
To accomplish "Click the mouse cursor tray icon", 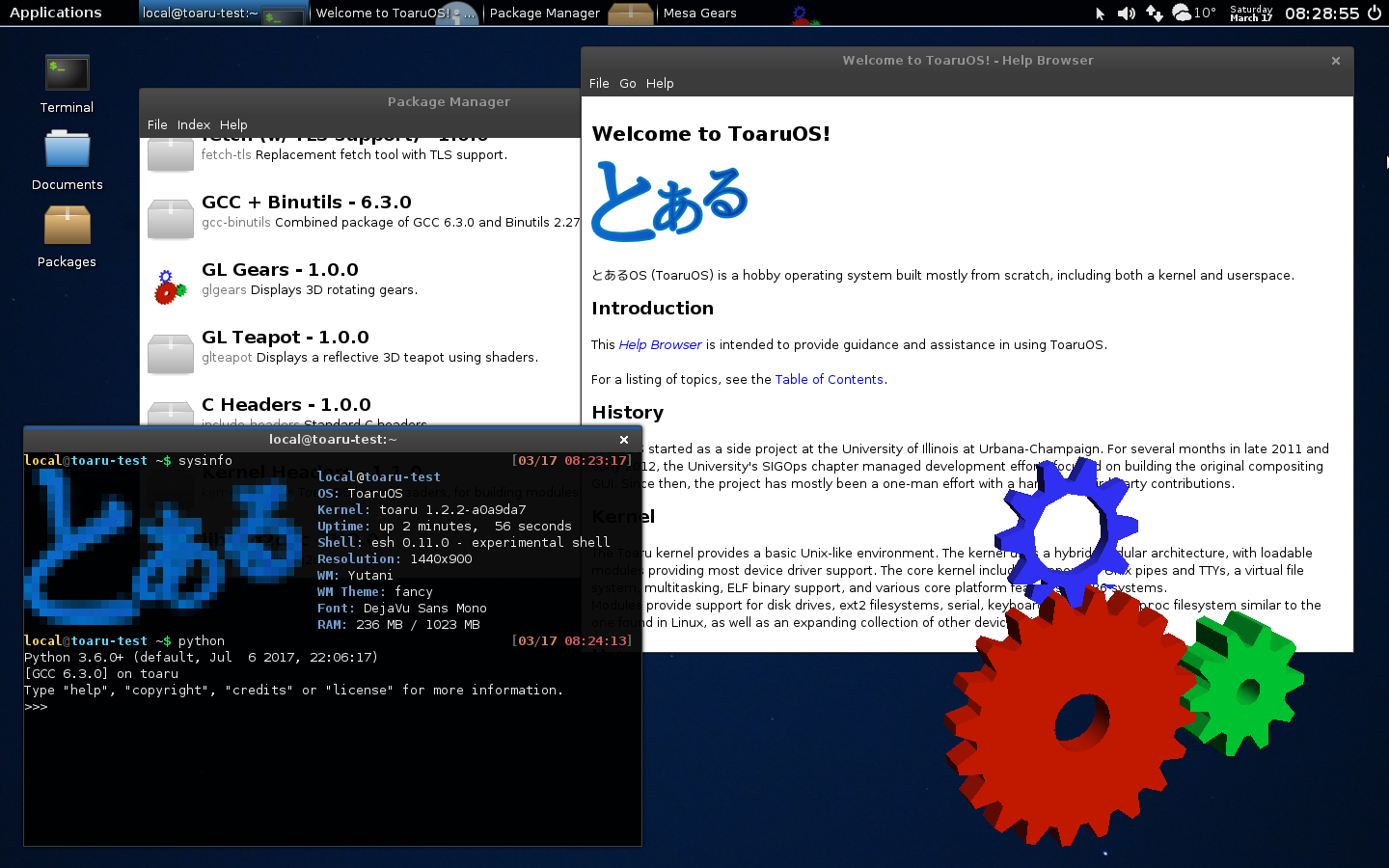I will pos(1100,14).
